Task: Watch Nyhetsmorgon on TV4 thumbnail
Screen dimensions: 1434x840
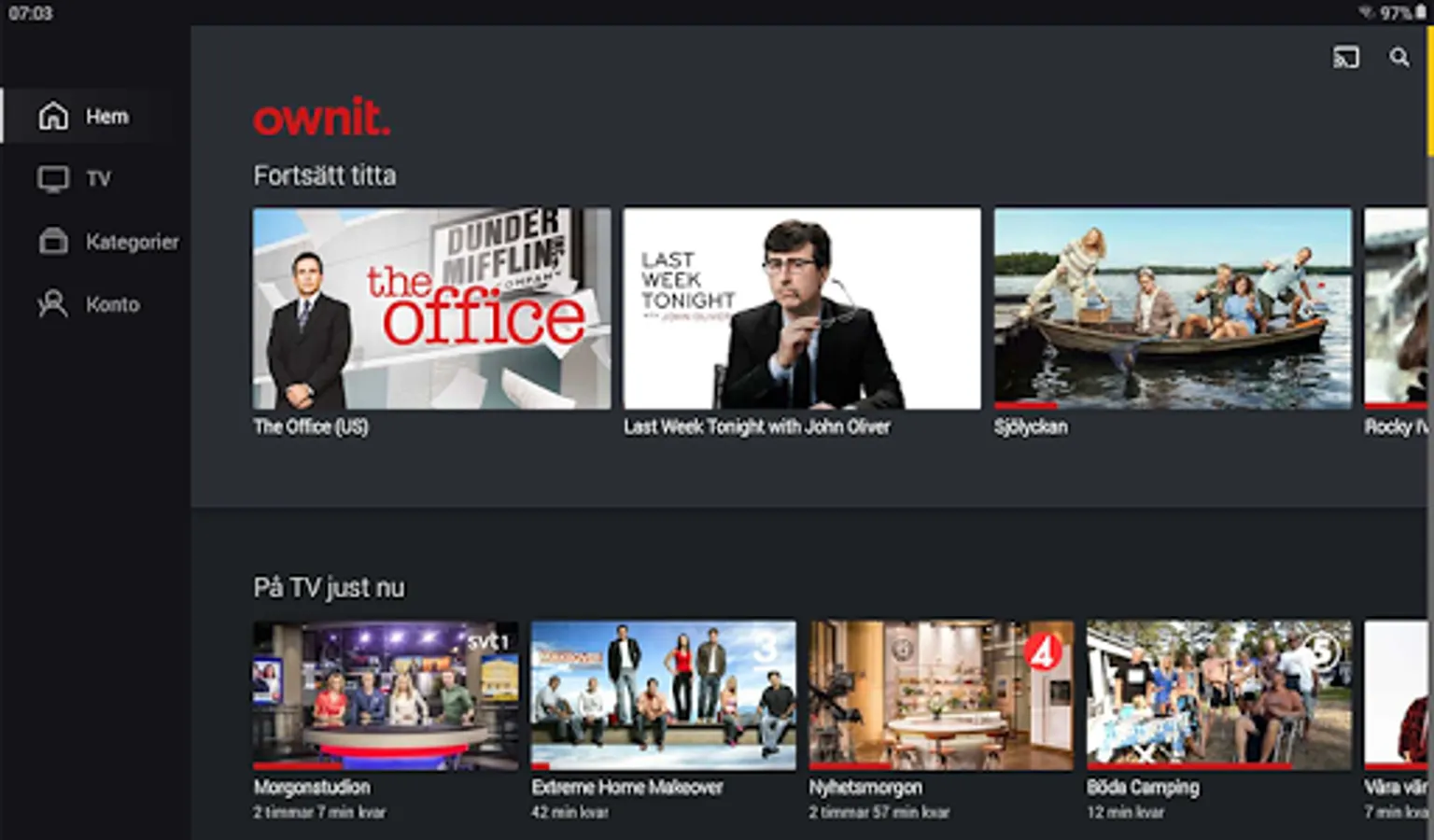Action: (x=941, y=695)
